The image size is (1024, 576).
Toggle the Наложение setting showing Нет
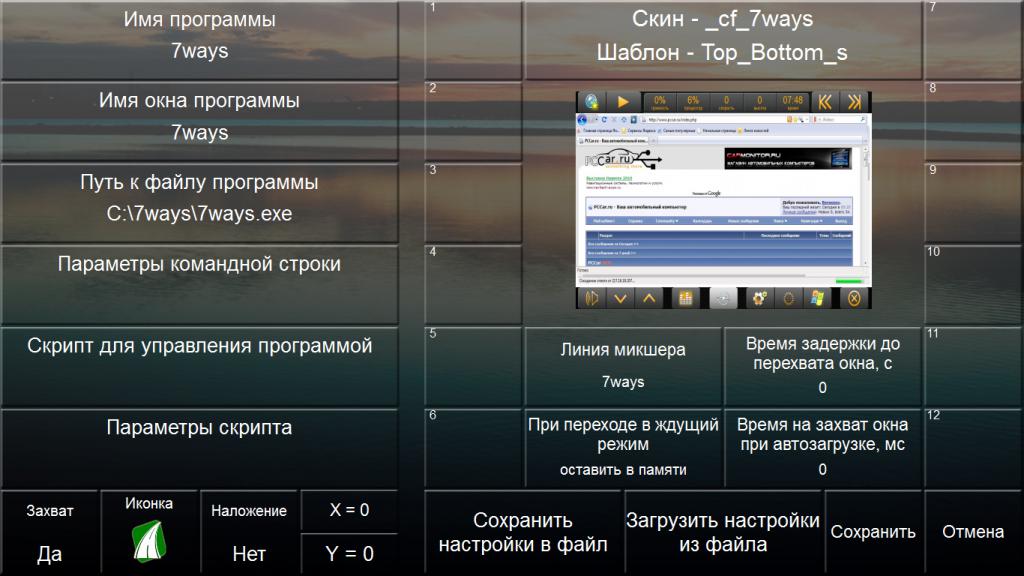click(249, 532)
